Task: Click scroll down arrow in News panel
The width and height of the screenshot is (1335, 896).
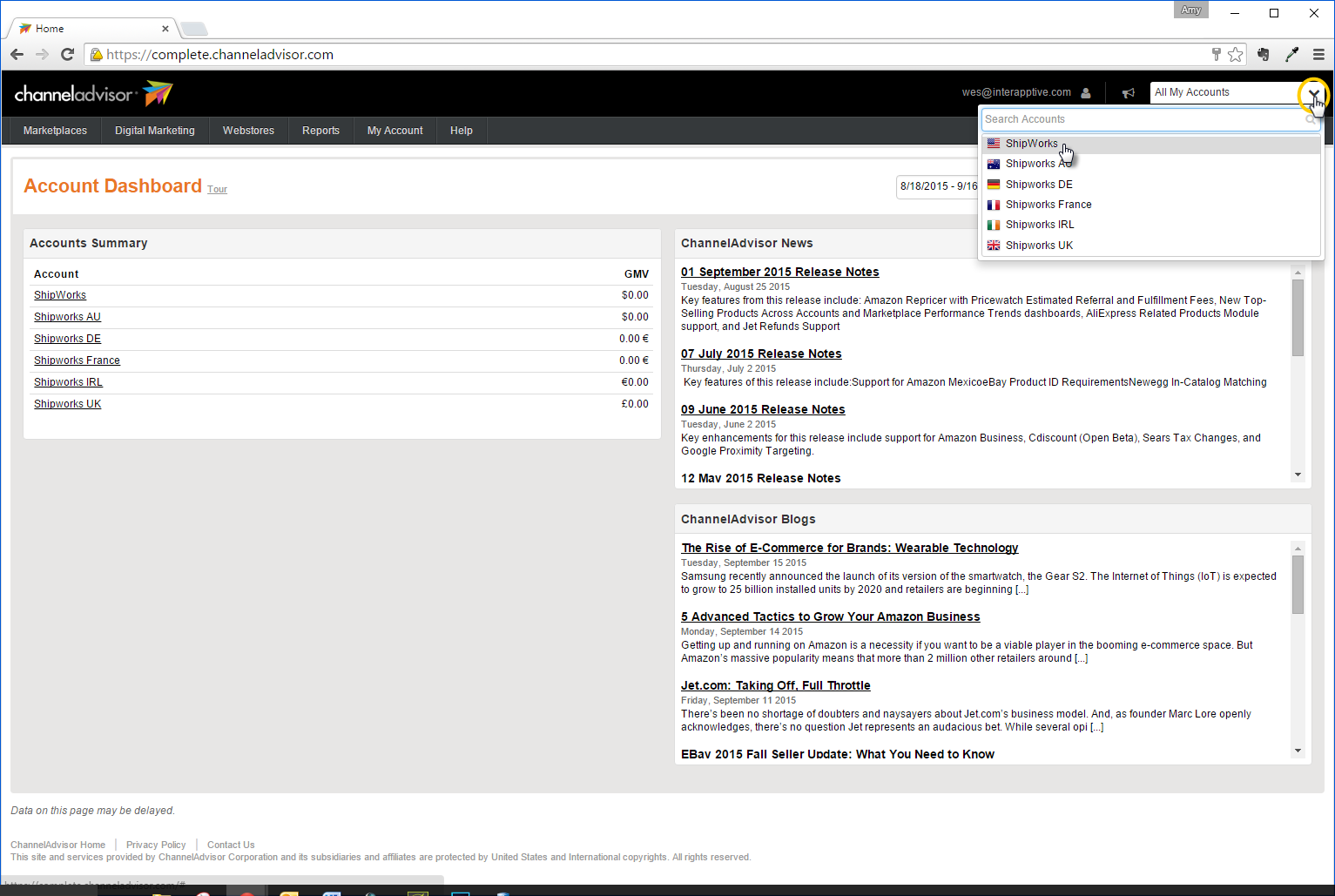Action: point(1298,475)
